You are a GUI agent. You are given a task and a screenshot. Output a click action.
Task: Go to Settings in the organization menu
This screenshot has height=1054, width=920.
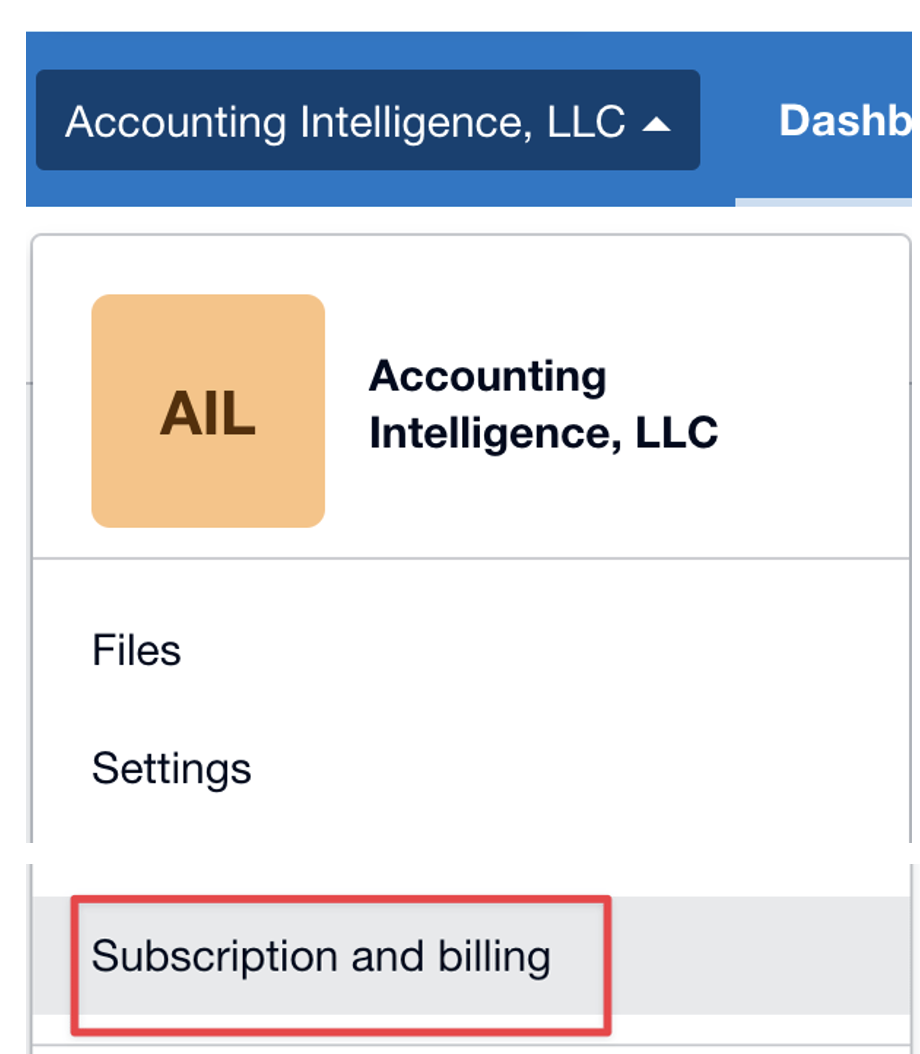pyautogui.click(x=171, y=768)
